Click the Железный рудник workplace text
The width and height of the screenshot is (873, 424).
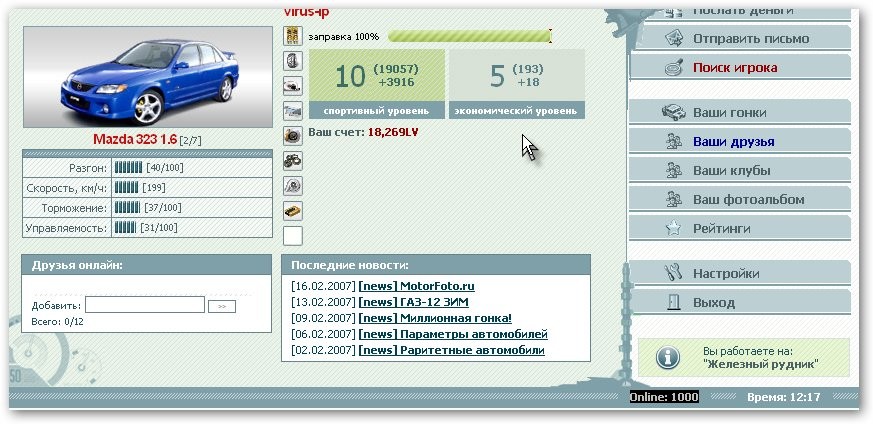coord(761,365)
